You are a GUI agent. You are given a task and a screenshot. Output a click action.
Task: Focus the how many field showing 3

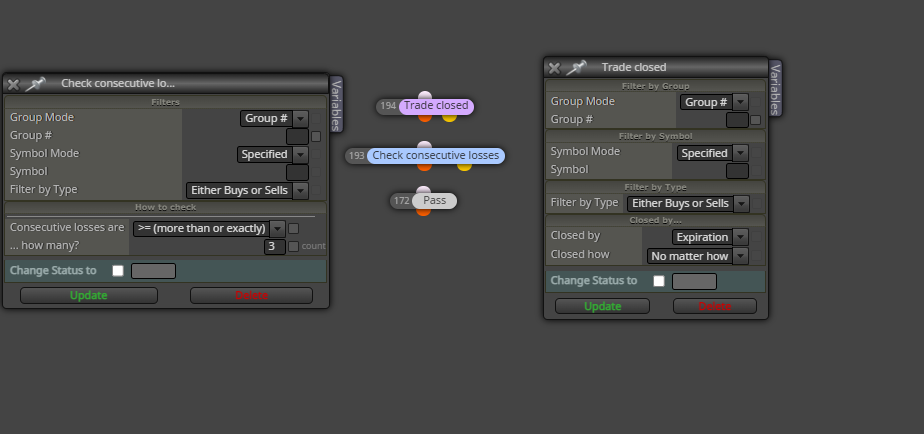(x=275, y=246)
